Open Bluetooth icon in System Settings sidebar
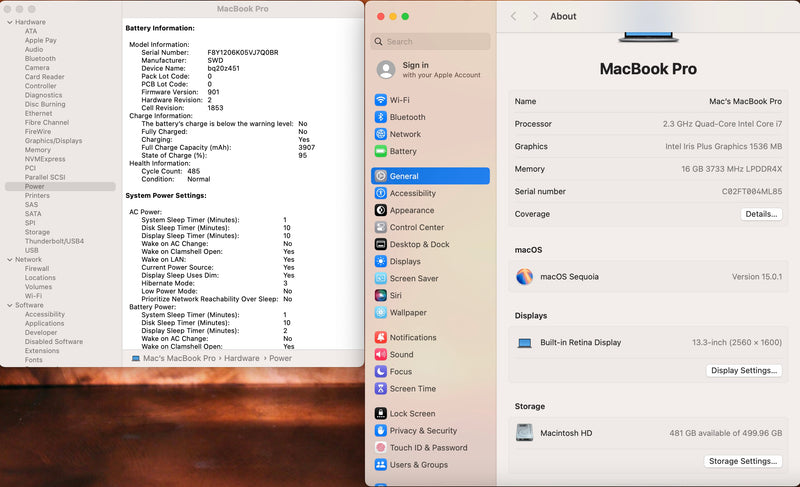The height and width of the screenshot is (487, 800). pos(381,117)
